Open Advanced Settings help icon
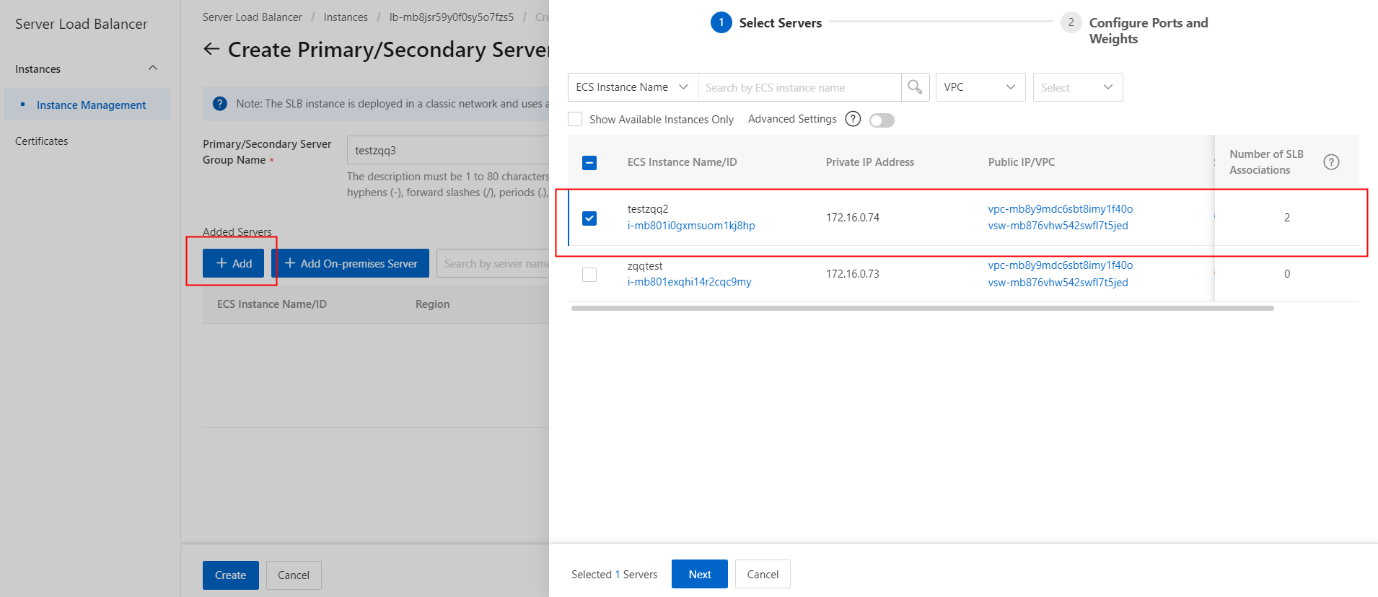Screen dimensions: 1378x597 pyautogui.click(x=853, y=119)
